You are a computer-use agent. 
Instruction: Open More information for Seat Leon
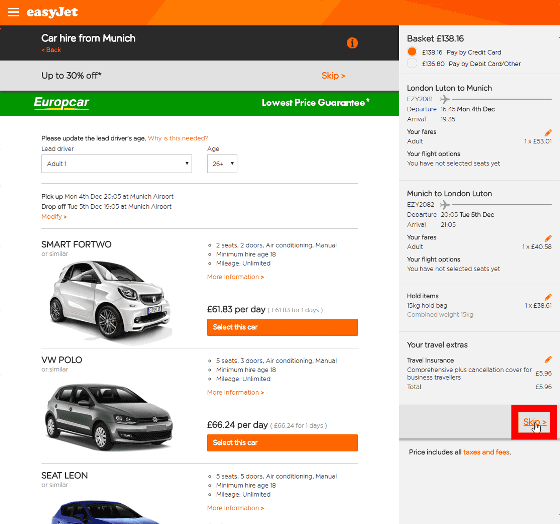(x=235, y=508)
